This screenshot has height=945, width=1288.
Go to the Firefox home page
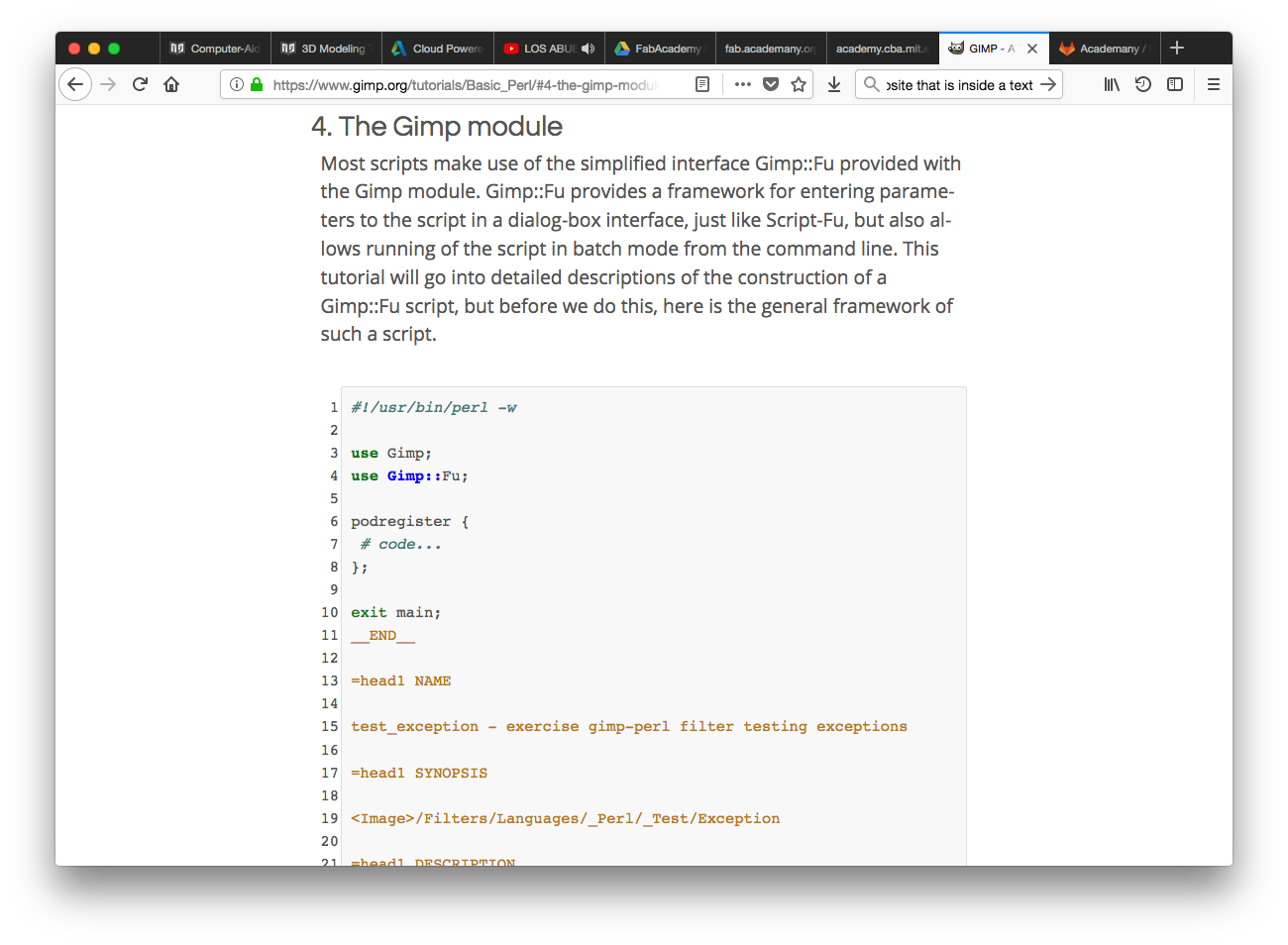[171, 85]
